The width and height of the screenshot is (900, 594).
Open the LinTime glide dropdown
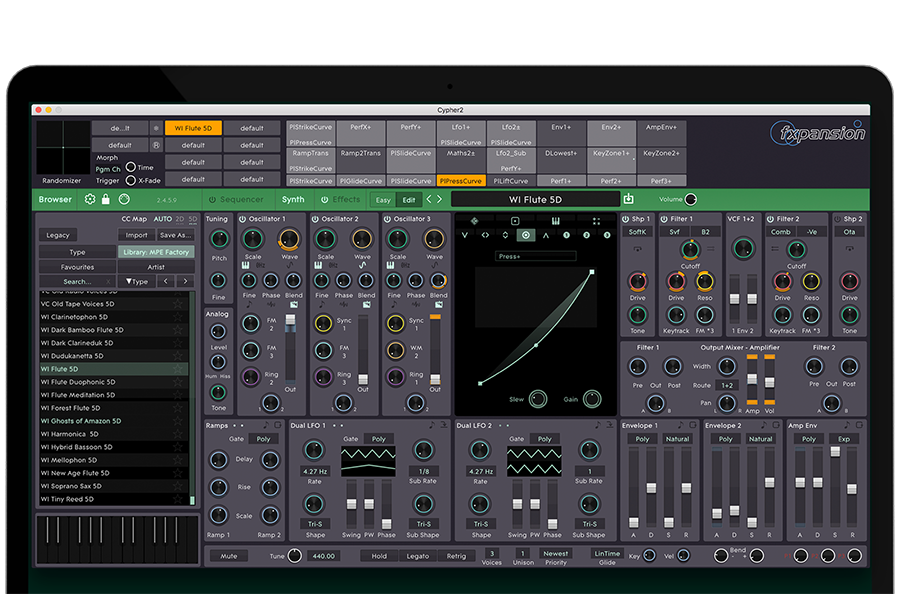[x=607, y=554]
